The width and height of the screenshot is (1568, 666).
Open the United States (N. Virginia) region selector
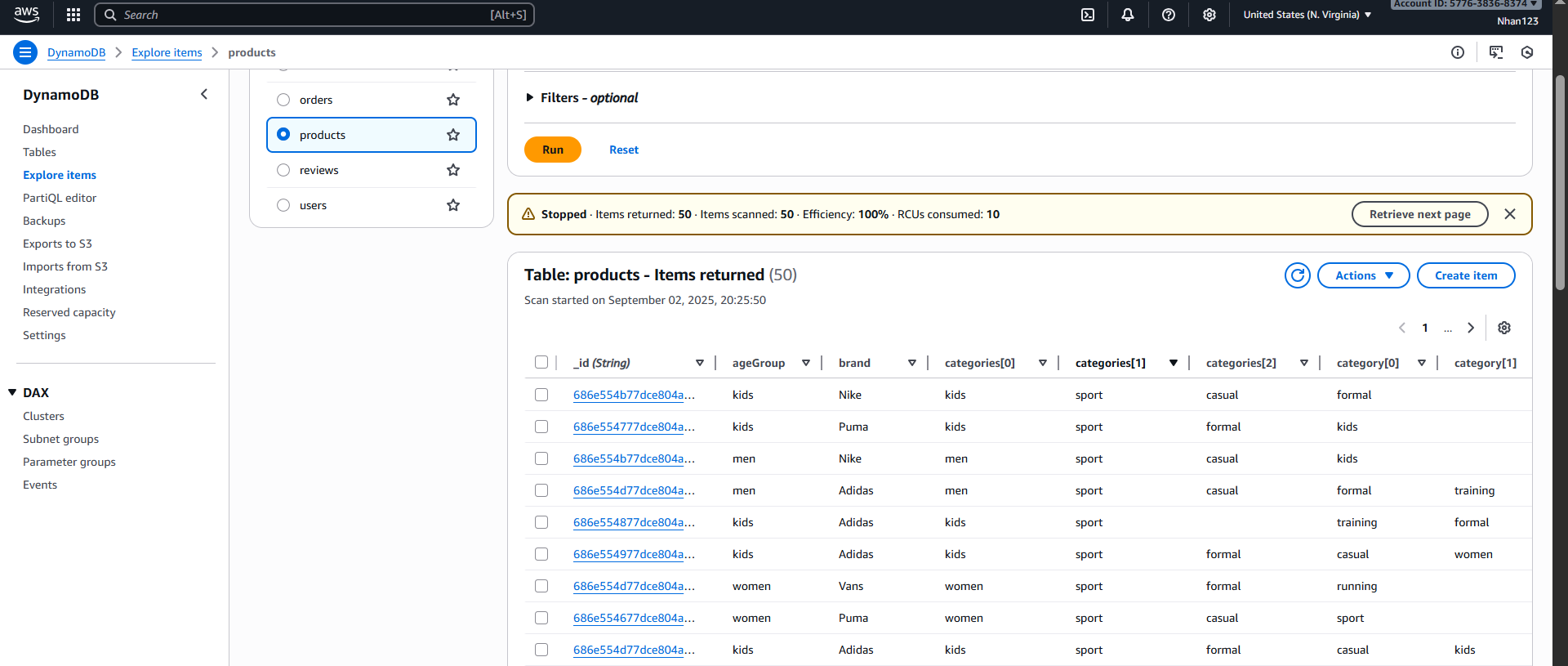[x=1307, y=15]
